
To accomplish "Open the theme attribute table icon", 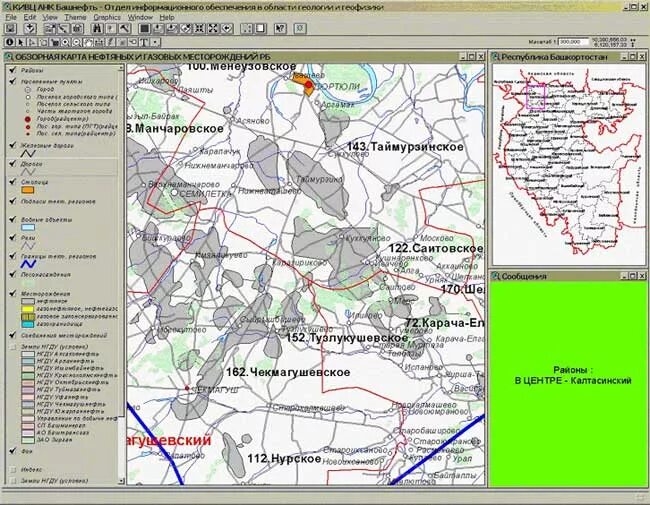I will tap(78, 28).
